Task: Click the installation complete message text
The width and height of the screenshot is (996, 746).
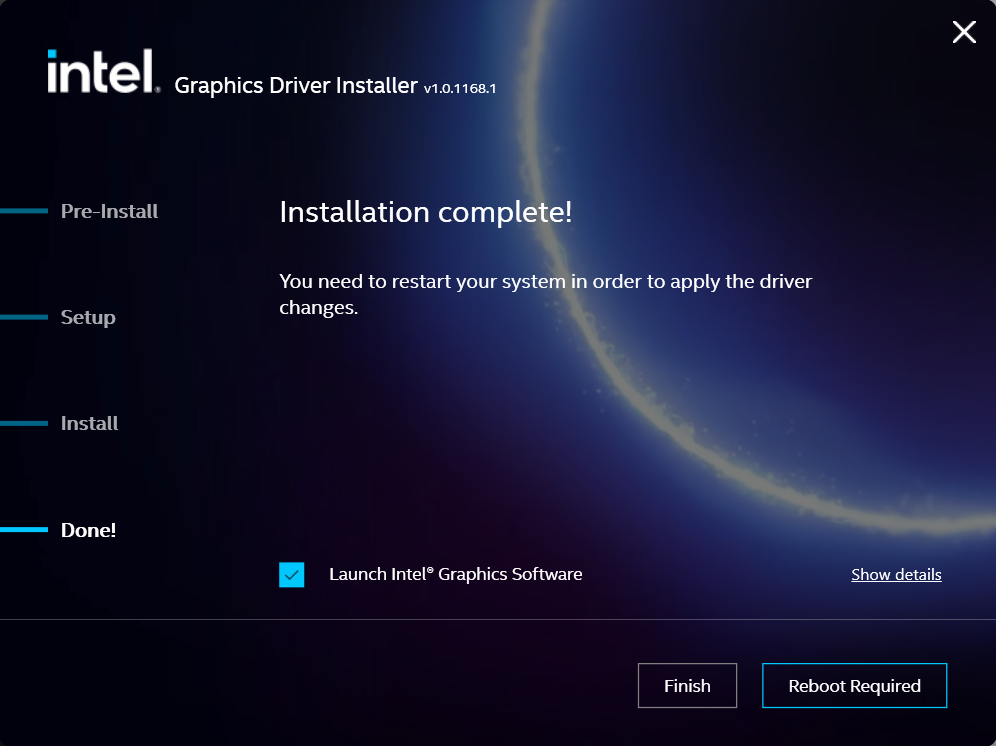Action: coord(425,212)
